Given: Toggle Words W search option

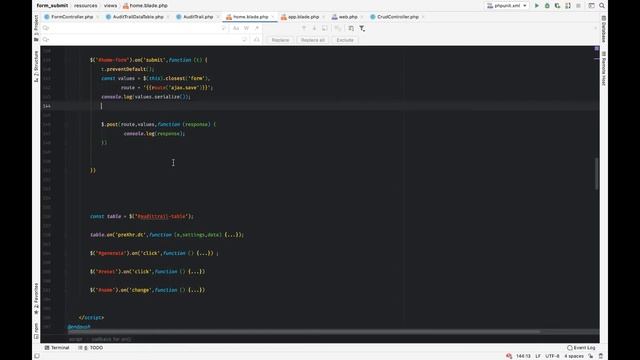Looking at the screenshot, I should pos(247,28).
